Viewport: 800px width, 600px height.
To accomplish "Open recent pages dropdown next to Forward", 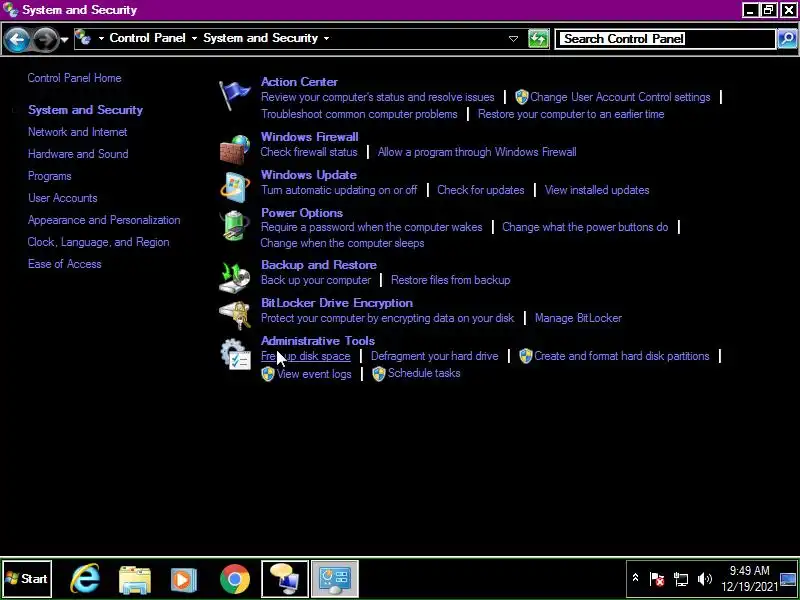I will click(64, 39).
